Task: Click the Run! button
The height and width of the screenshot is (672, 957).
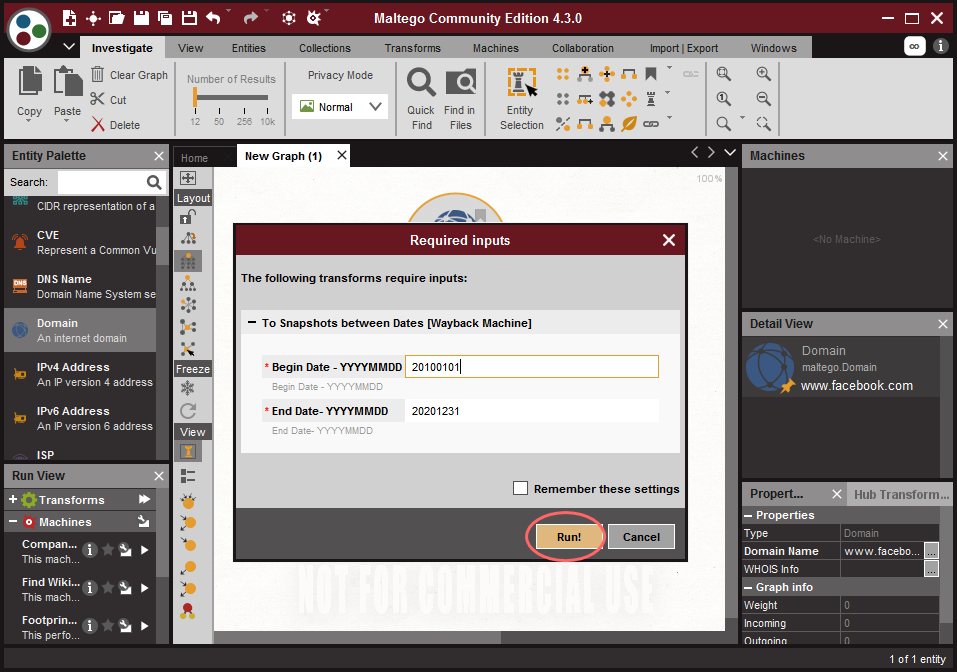Action: [x=569, y=537]
